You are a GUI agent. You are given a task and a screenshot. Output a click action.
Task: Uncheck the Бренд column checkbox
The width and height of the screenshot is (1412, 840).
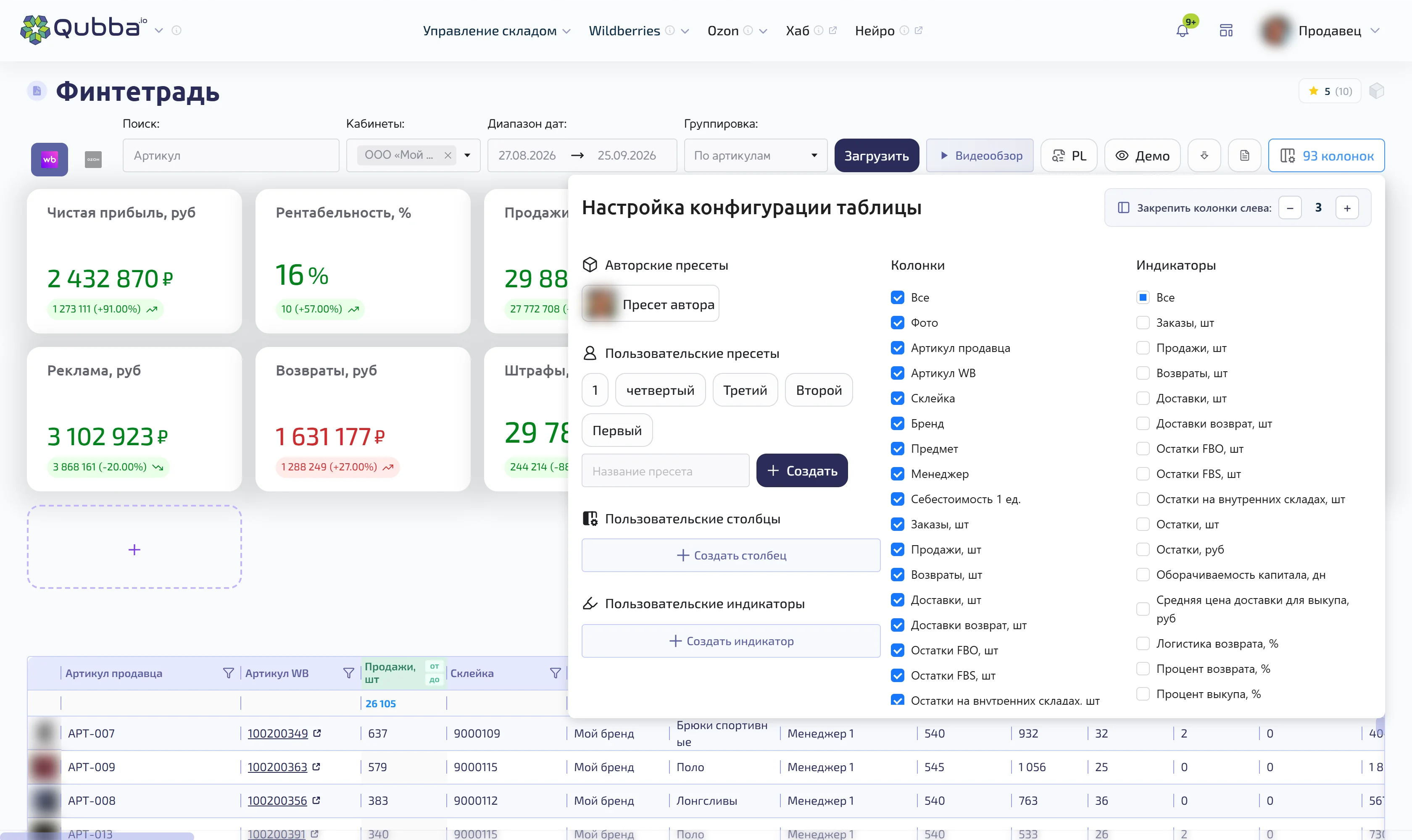897,423
